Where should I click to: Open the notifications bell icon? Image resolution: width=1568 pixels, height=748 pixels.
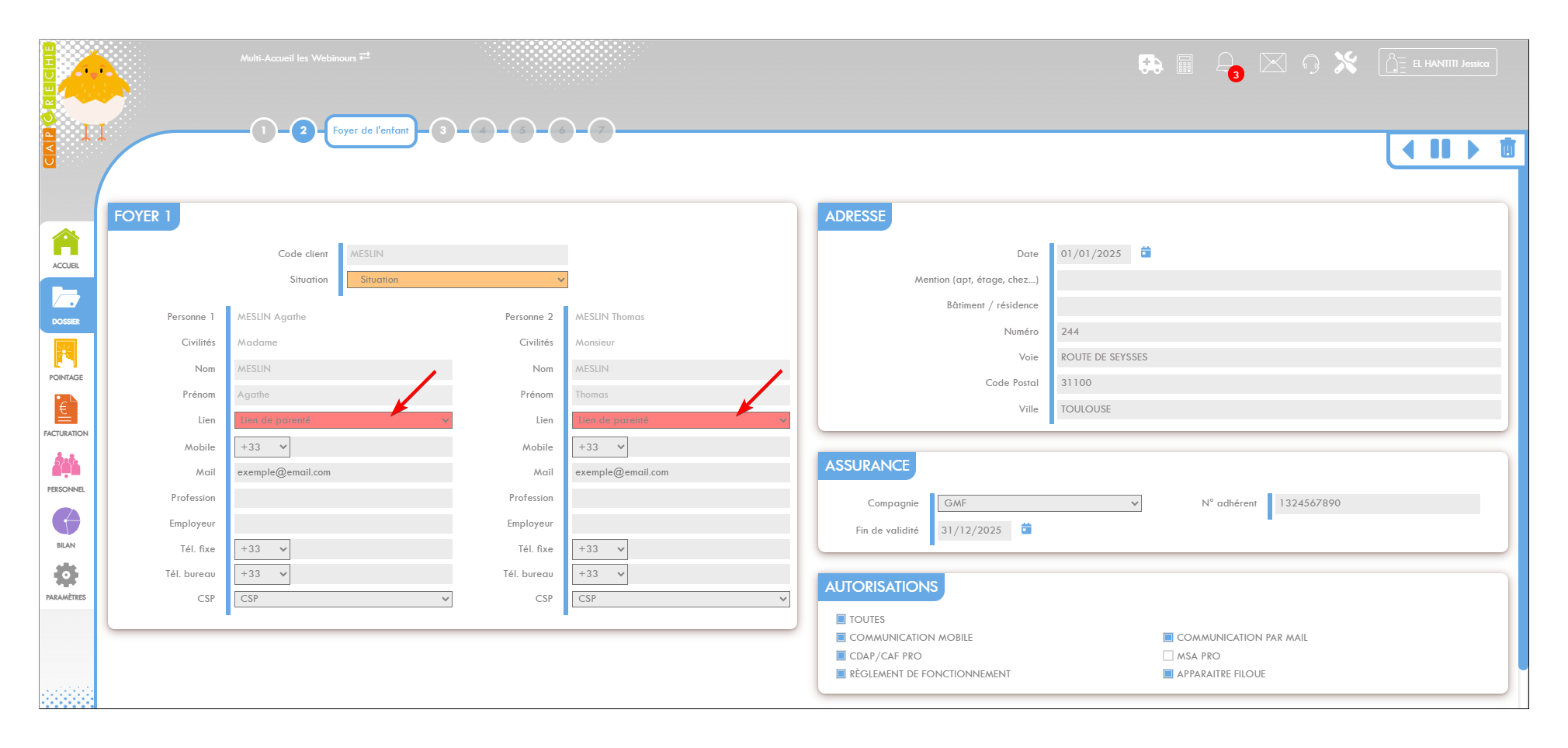[x=1225, y=63]
